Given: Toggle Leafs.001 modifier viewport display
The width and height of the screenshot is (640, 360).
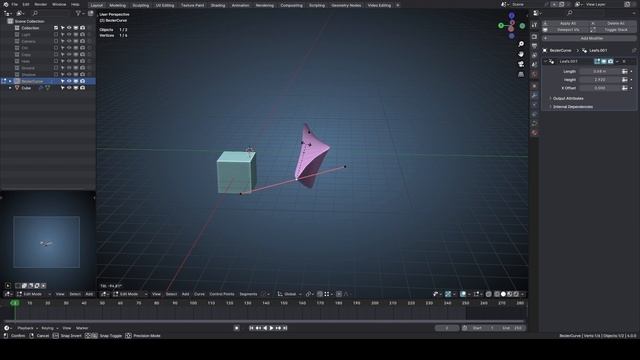Looking at the screenshot, I should [x=604, y=62].
